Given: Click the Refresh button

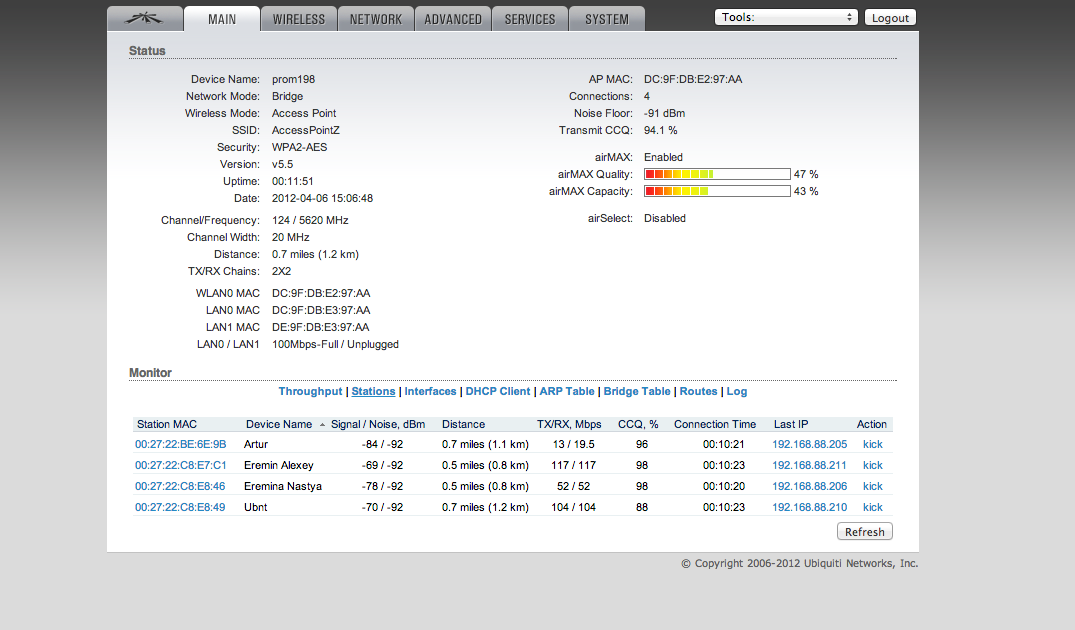Looking at the screenshot, I should 865,532.
